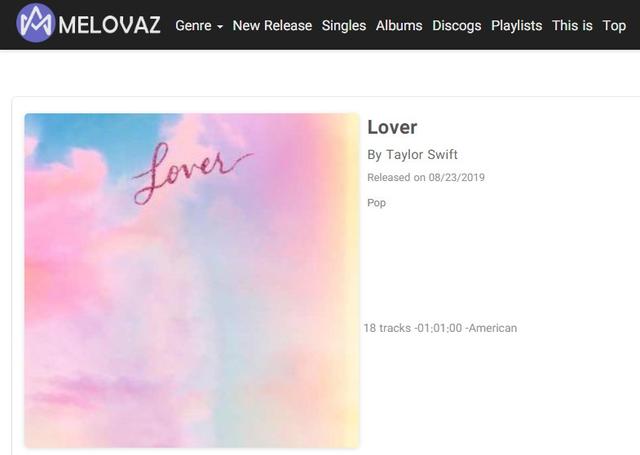The image size is (640, 455).
Task: Select the American label in track info
Action: (x=493, y=328)
